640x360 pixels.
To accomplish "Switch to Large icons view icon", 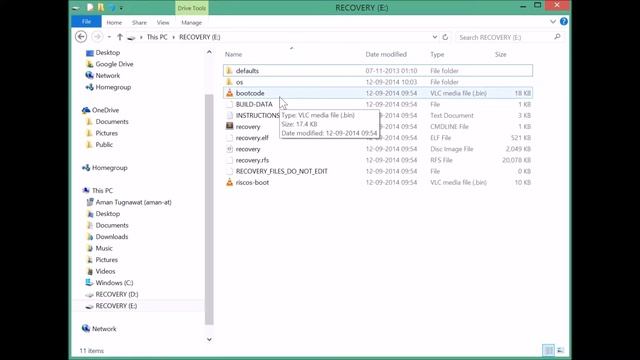I will [x=560, y=350].
